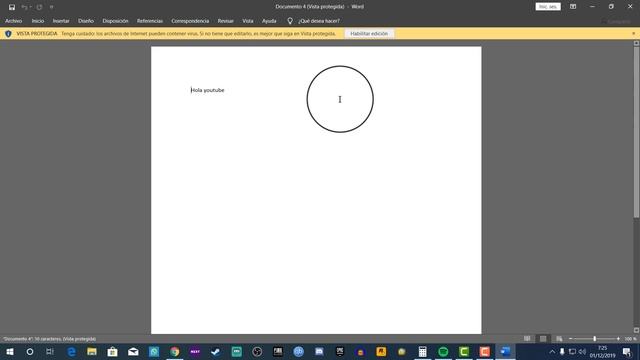Go to the Correspondencia tab
Image resolution: width=640 pixels, height=360 pixels.
pyautogui.click(x=190, y=21)
